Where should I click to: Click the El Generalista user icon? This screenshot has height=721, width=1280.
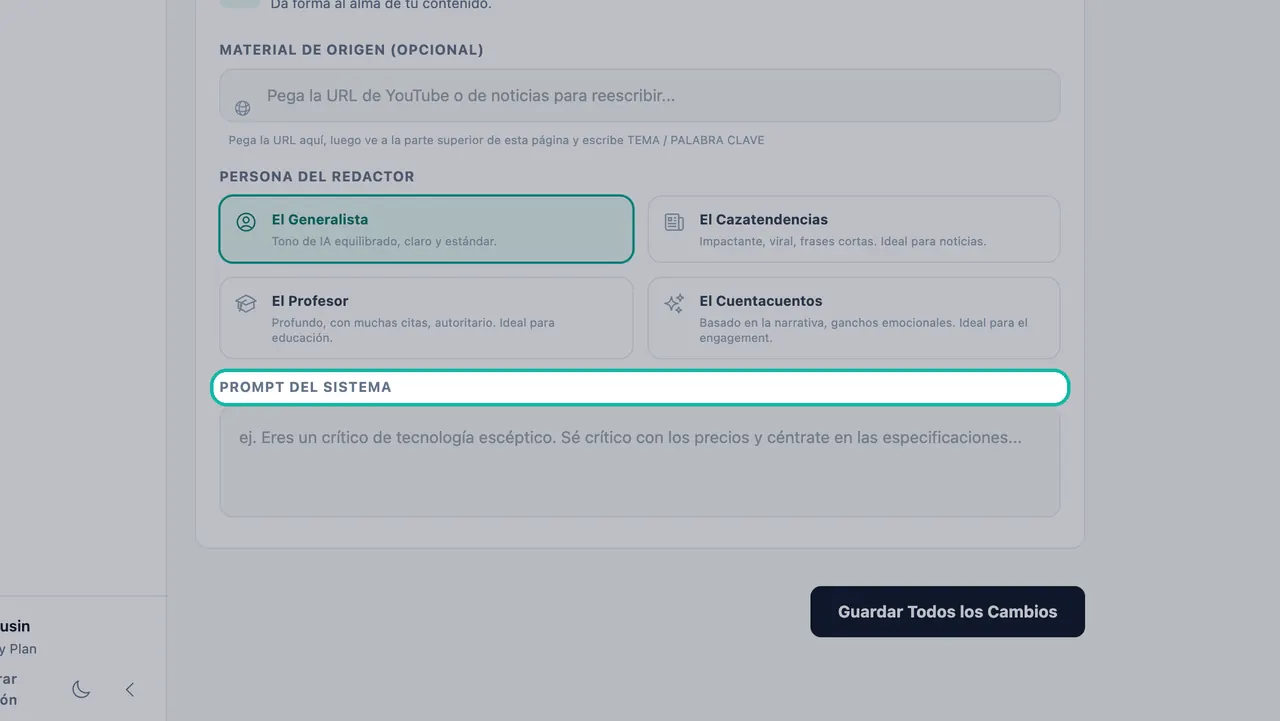[x=246, y=222]
